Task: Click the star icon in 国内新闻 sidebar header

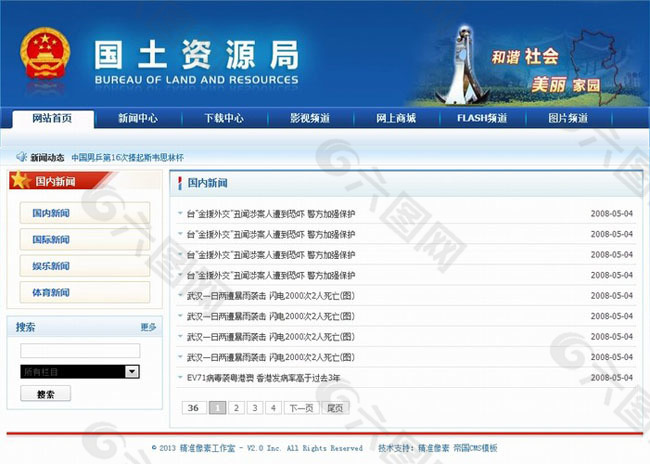Action: pyautogui.click(x=20, y=181)
